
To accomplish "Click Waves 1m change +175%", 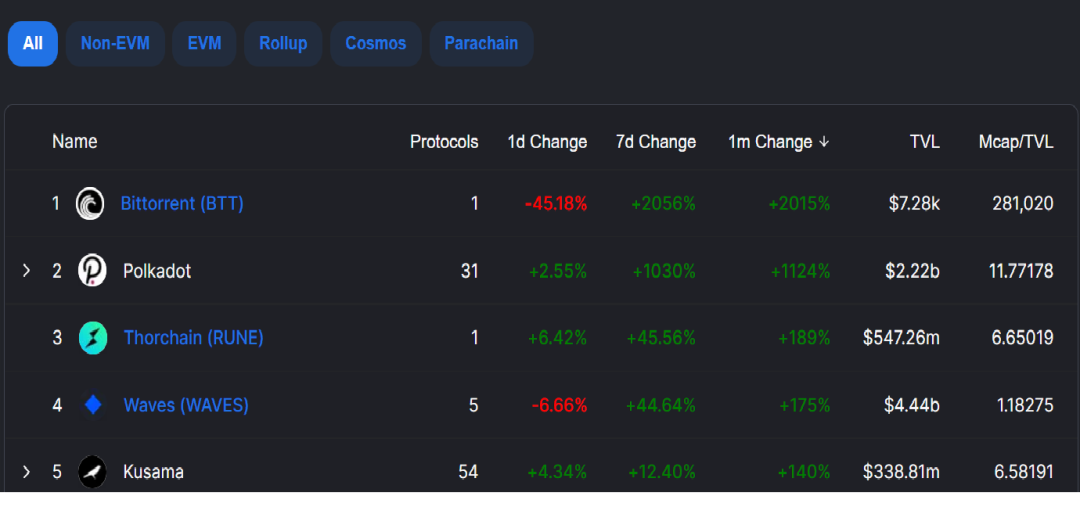I will tap(804, 405).
